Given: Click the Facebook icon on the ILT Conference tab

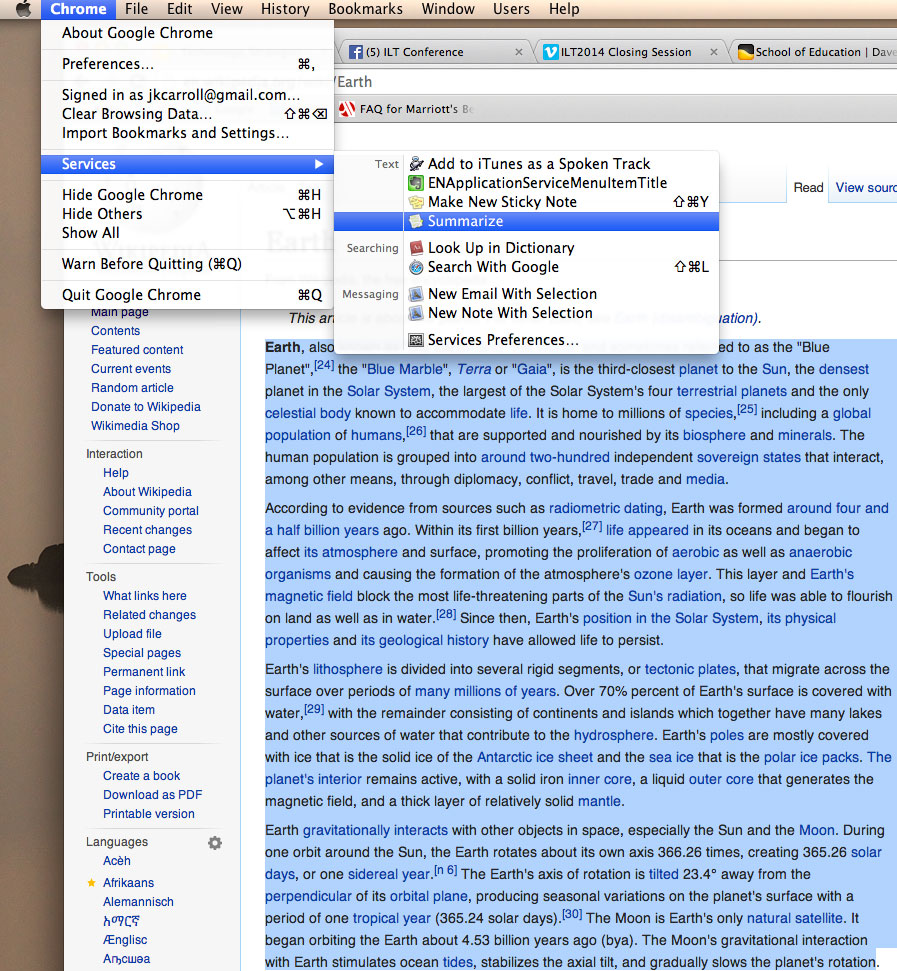Looking at the screenshot, I should [354, 51].
